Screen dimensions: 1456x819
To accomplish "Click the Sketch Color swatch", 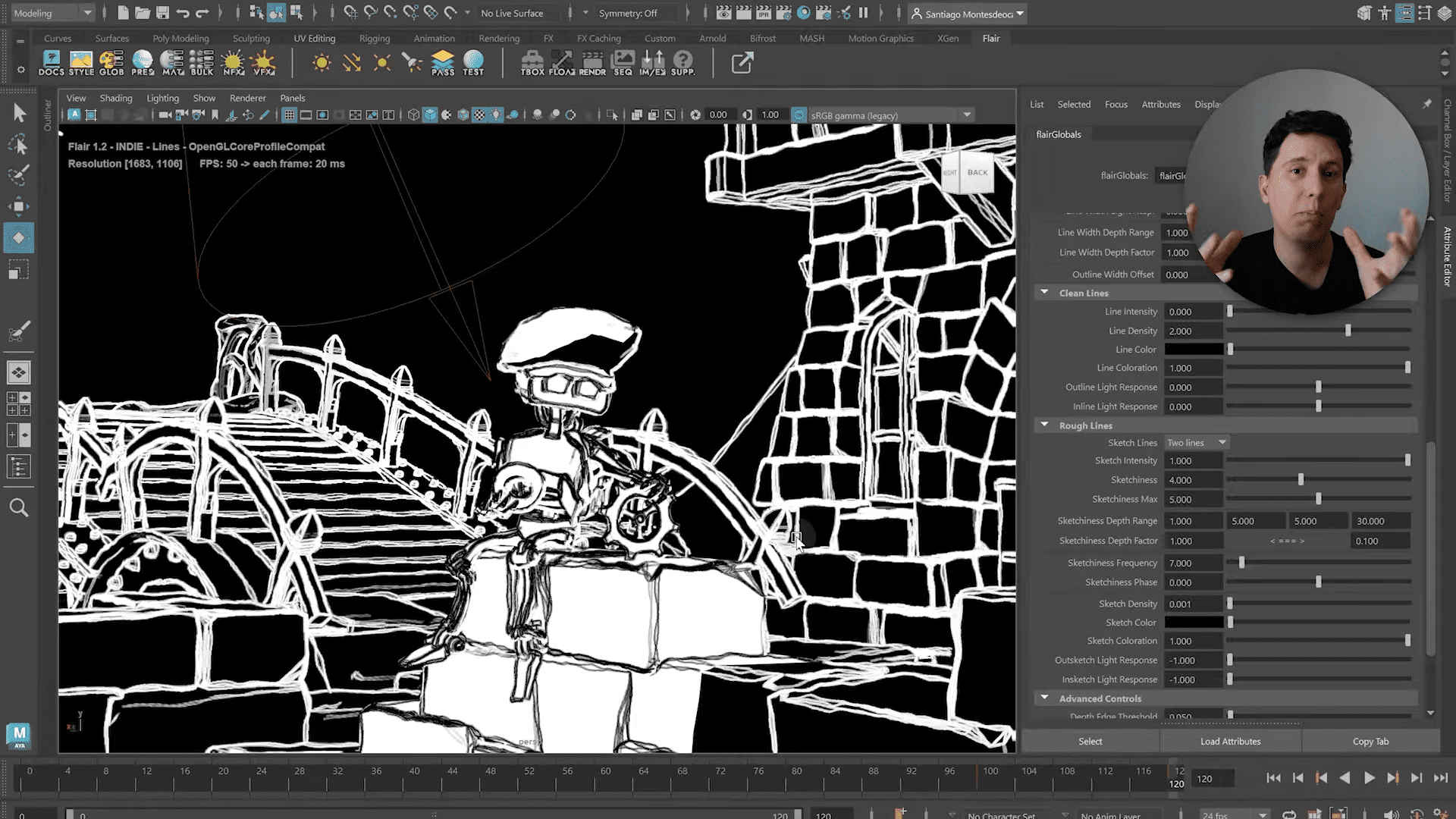I will 1194,623.
